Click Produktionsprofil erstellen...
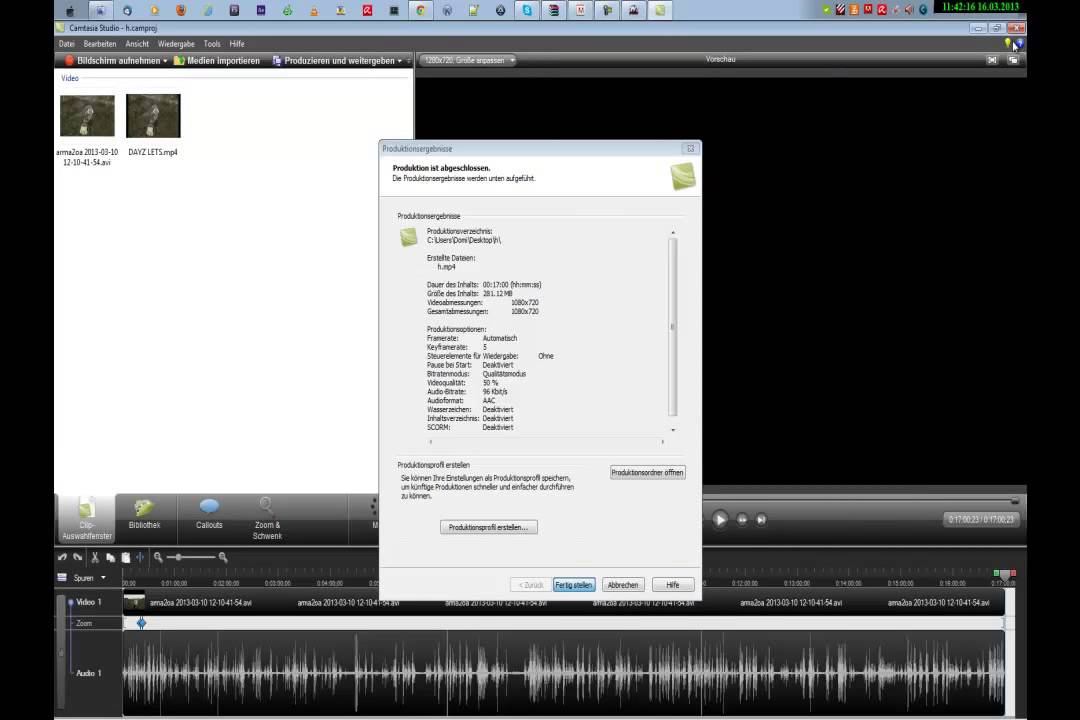This screenshot has height=720, width=1080. [488, 527]
